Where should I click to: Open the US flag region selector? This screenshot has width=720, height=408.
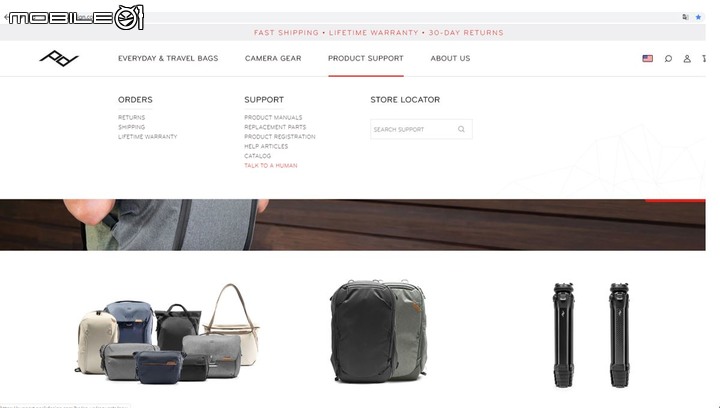point(647,58)
